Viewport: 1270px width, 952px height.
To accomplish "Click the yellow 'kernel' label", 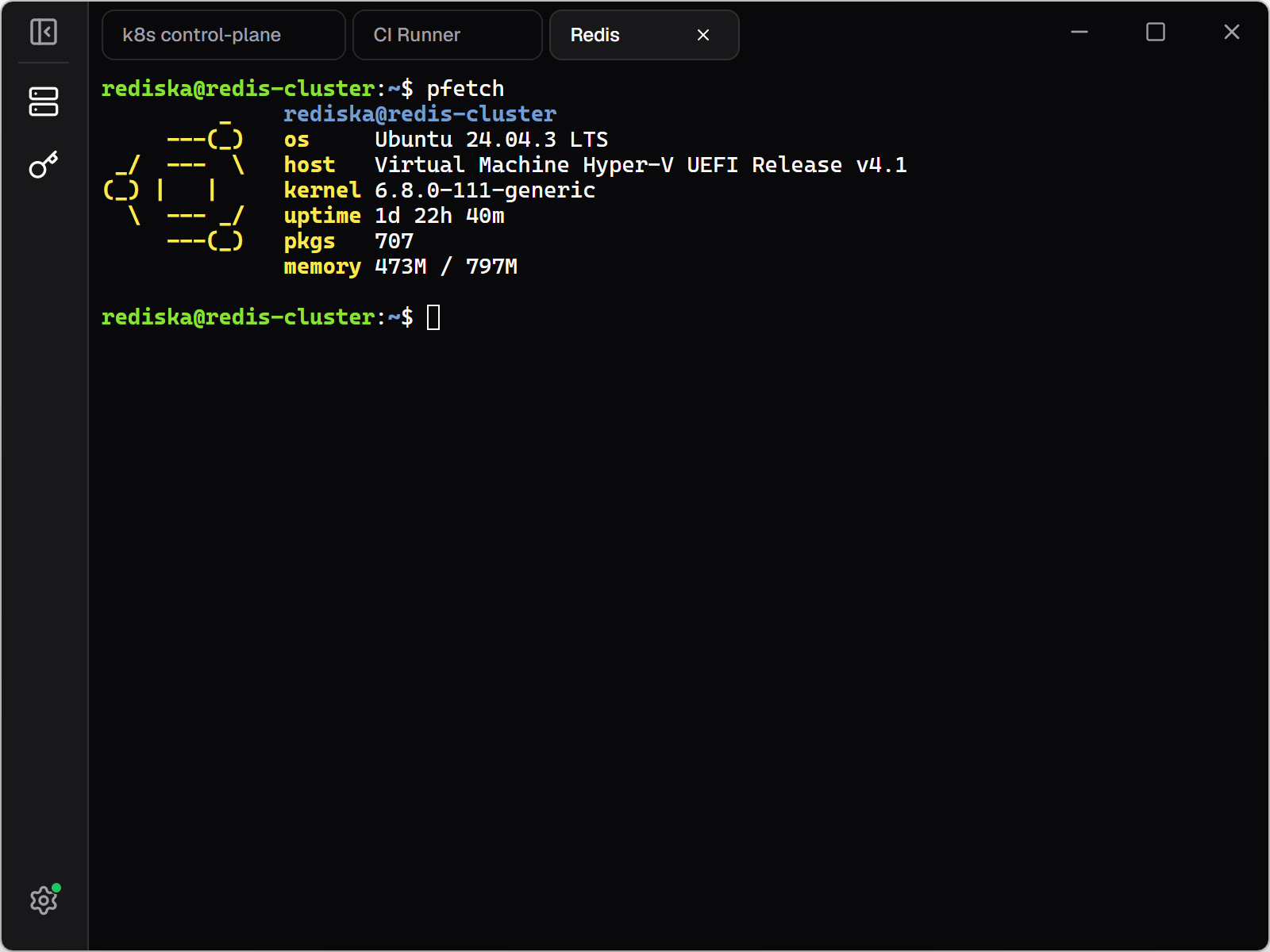I will 322,190.
